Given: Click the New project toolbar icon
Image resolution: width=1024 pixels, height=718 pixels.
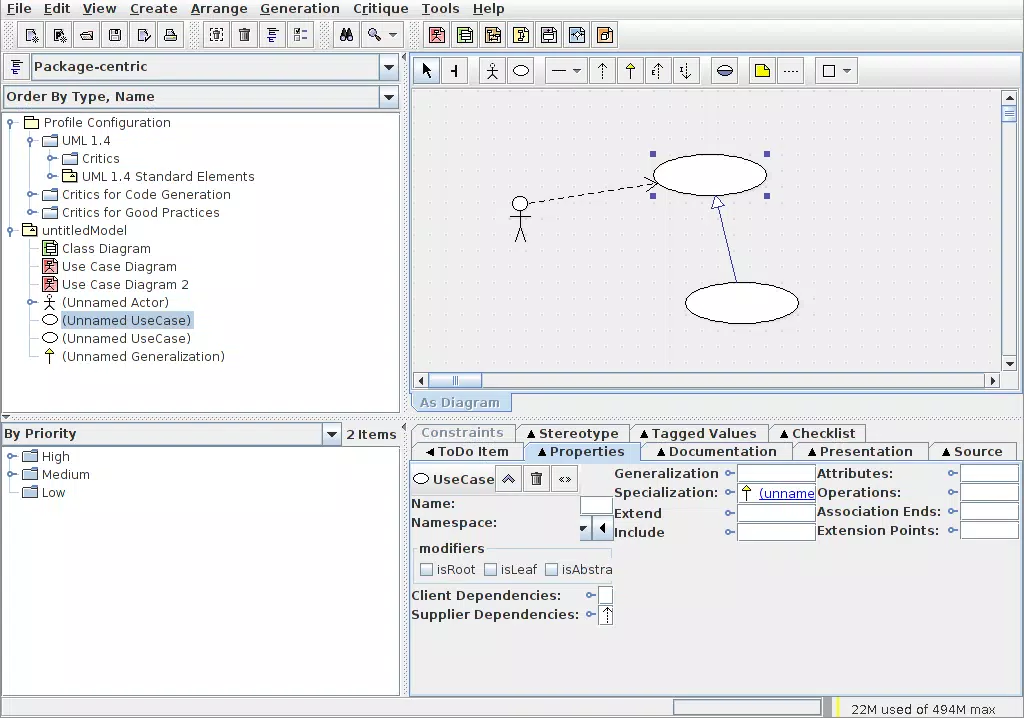Looking at the screenshot, I should (31, 35).
